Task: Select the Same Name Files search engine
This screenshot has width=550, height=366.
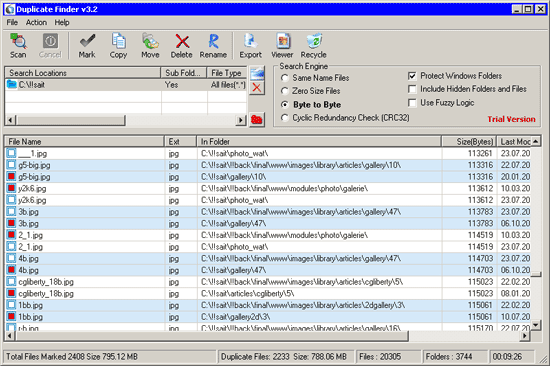Action: 285,78
